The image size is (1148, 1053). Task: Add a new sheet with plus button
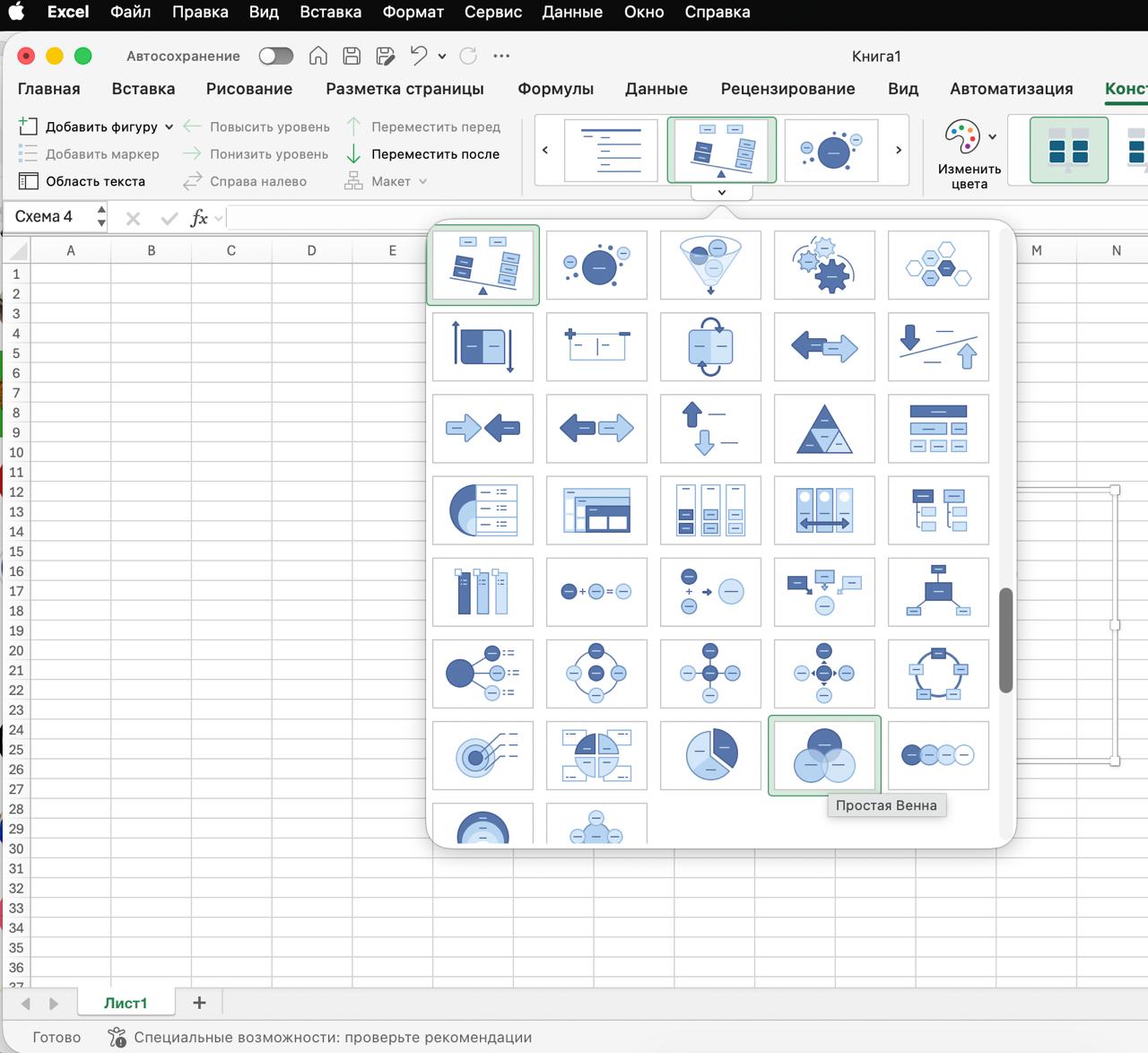[x=199, y=1003]
